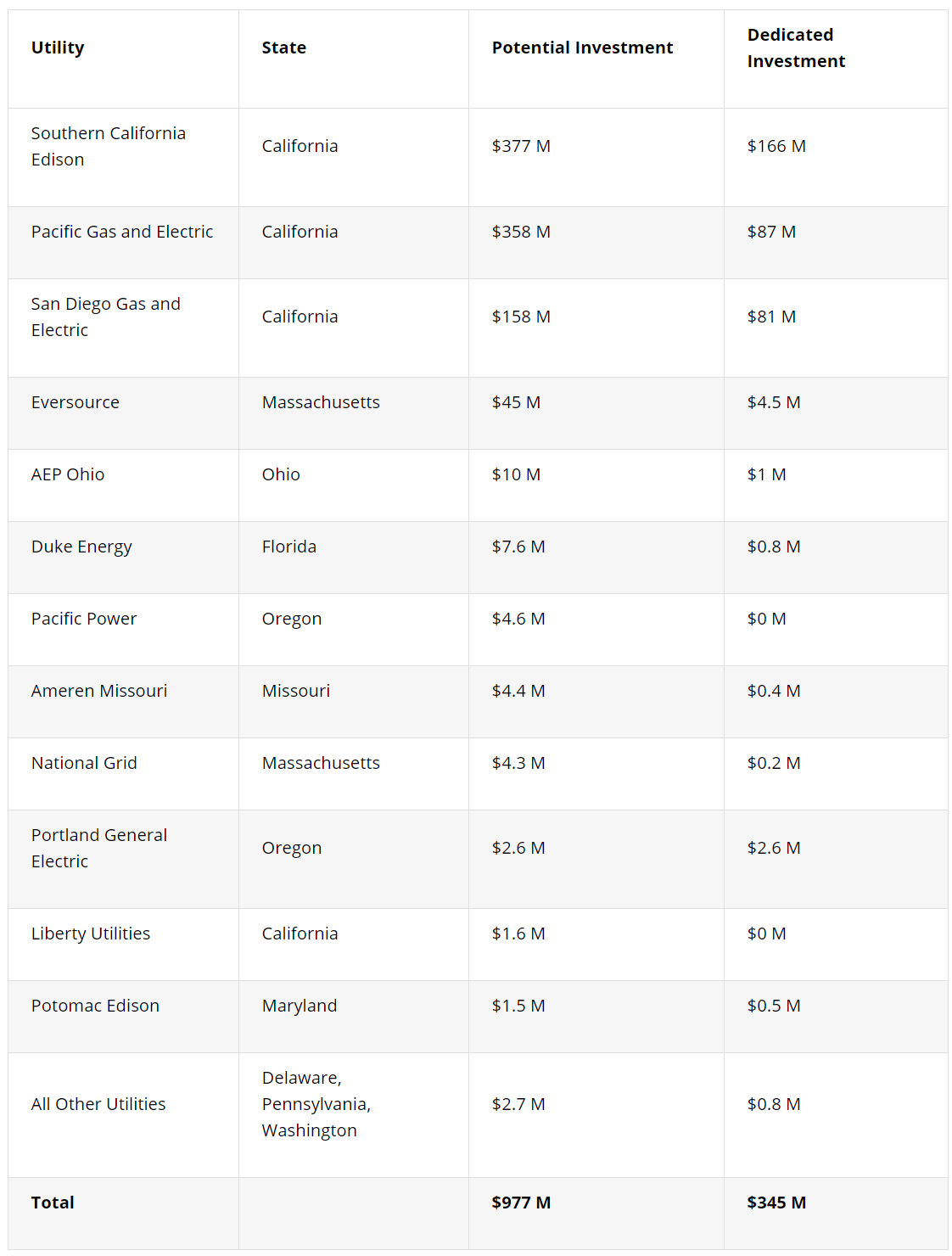Screen dimensions: 952x1256
Task: Select the Maryland state cell
Action: (299, 1006)
